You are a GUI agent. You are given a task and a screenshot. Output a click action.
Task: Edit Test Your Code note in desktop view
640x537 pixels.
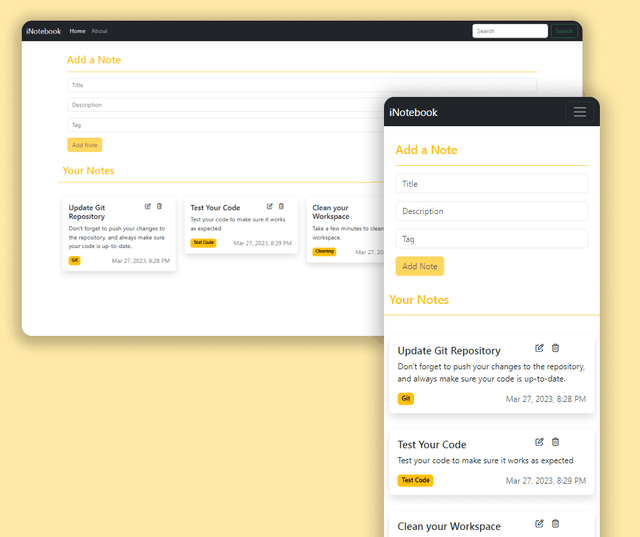(269, 206)
